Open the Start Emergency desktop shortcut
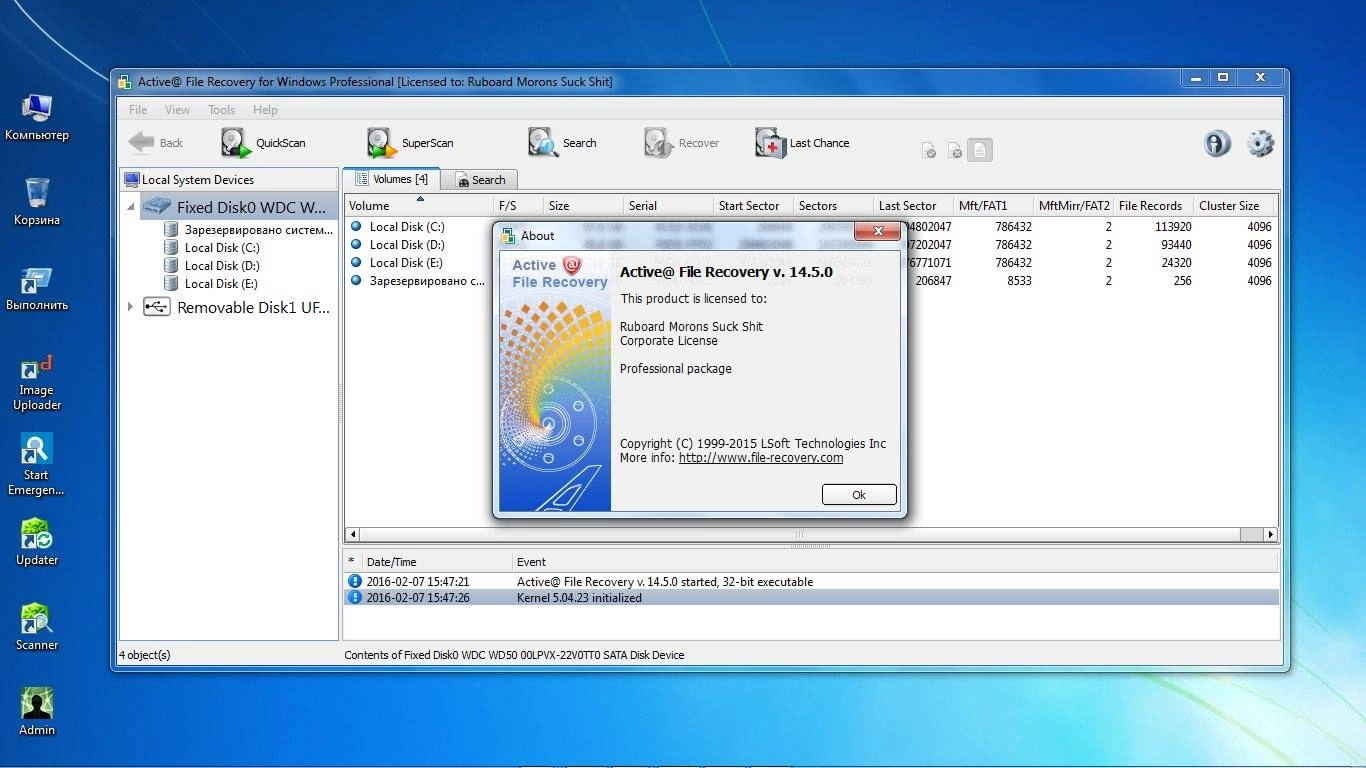 click(x=37, y=465)
